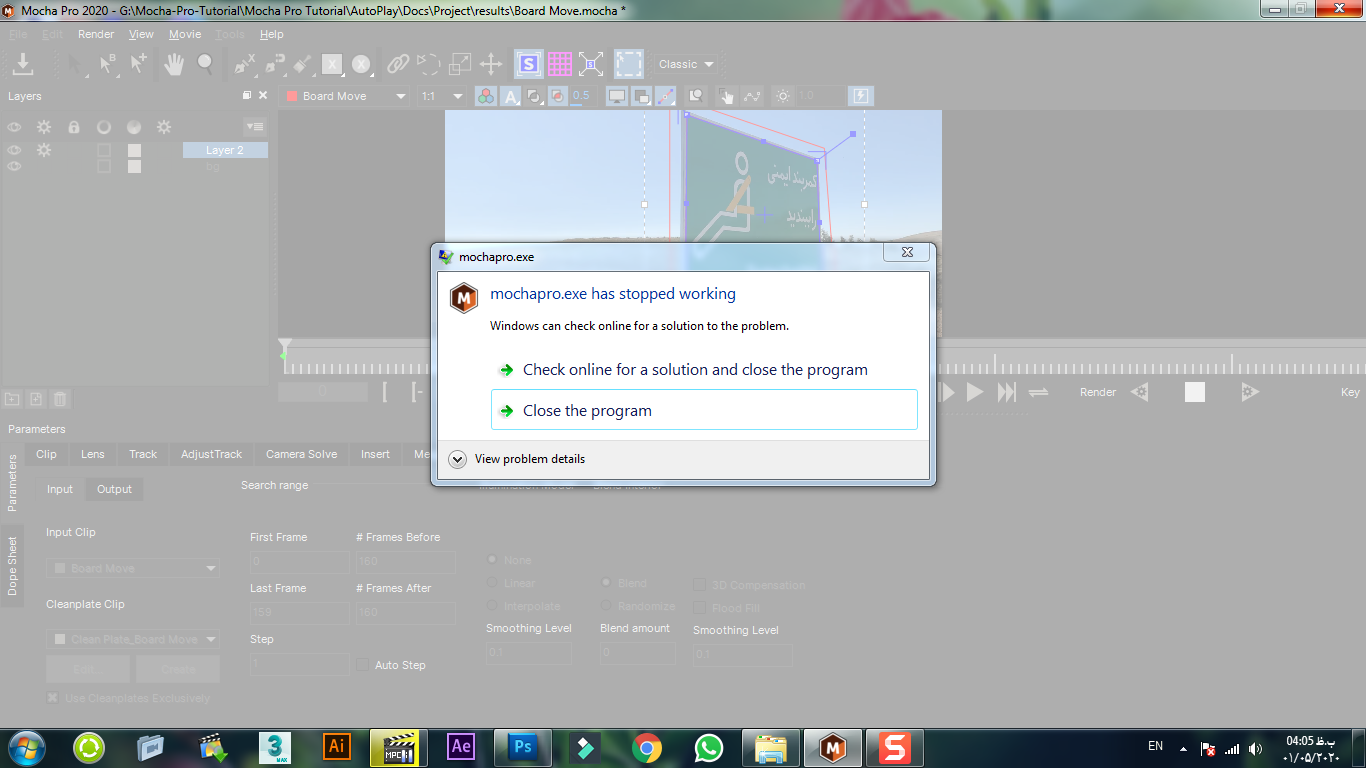
Task: Open the Render menu
Action: pyautogui.click(x=96, y=34)
